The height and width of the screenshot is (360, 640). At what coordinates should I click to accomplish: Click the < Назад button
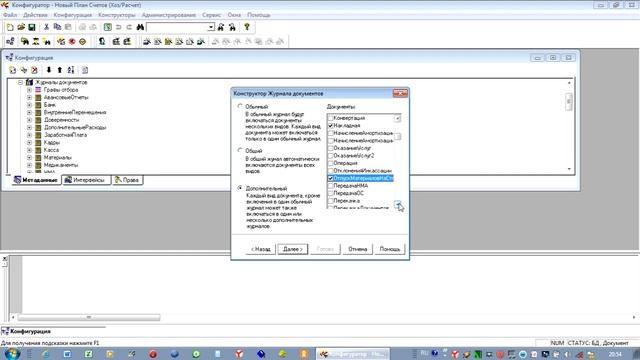(260, 249)
